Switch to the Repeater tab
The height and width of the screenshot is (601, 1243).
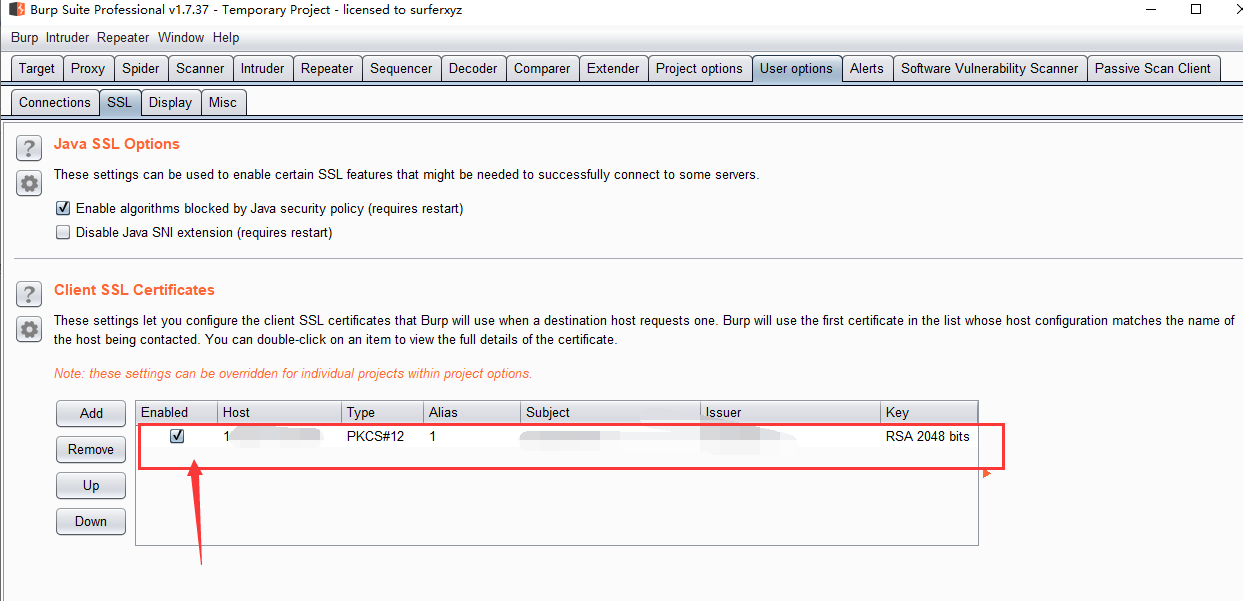coord(327,69)
